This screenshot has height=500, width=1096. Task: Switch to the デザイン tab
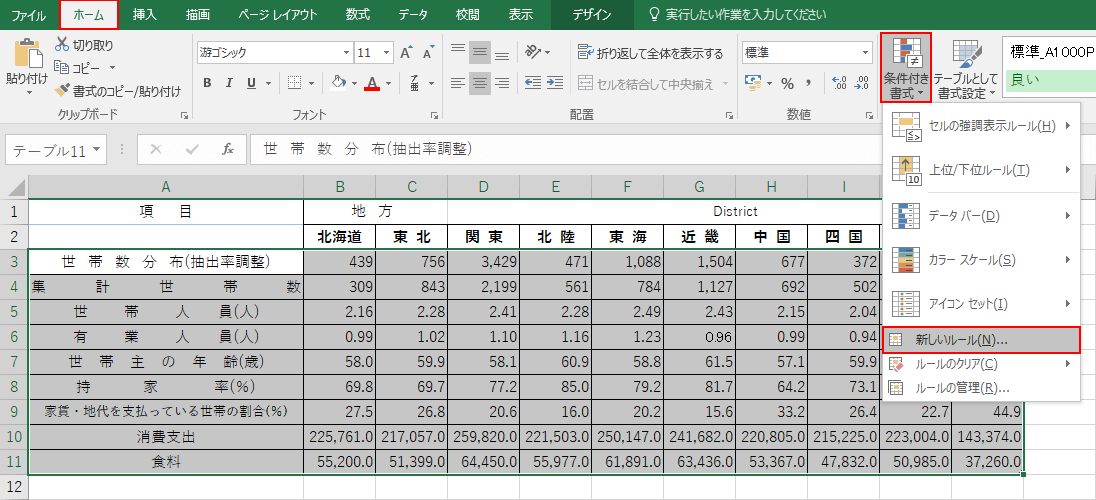[591, 15]
